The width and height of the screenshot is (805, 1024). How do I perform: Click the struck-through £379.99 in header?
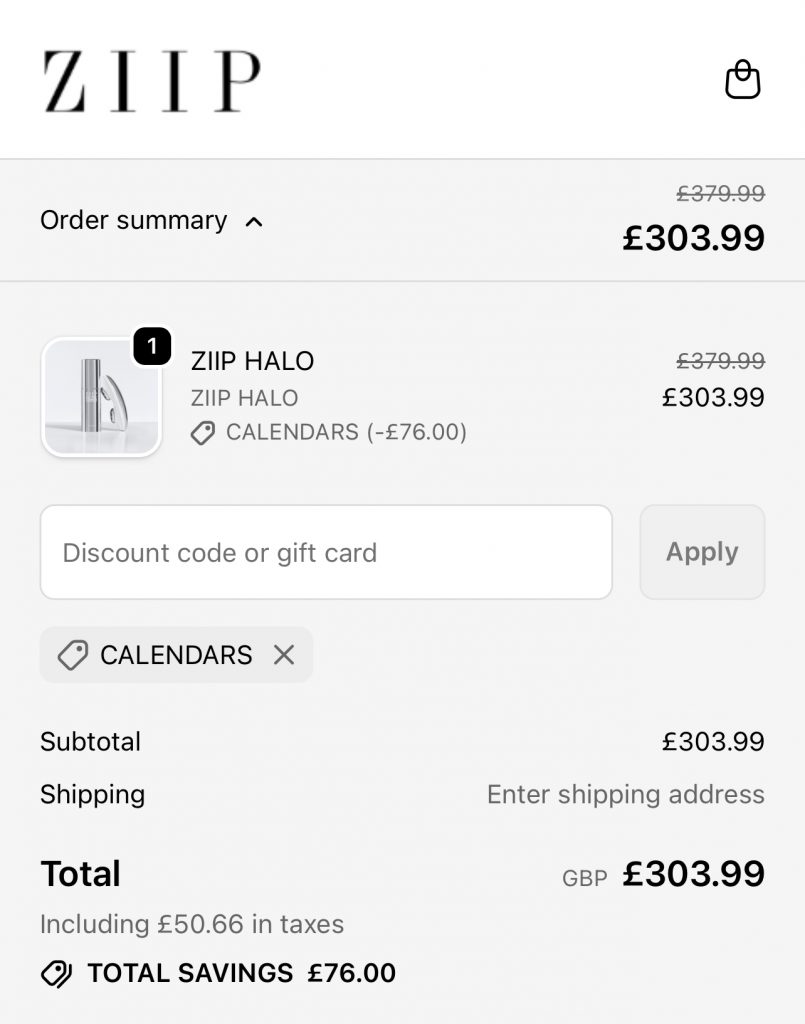pos(720,193)
